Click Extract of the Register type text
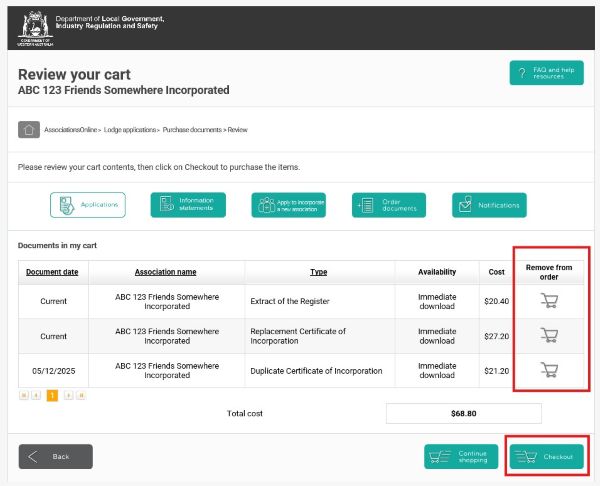 (x=290, y=301)
